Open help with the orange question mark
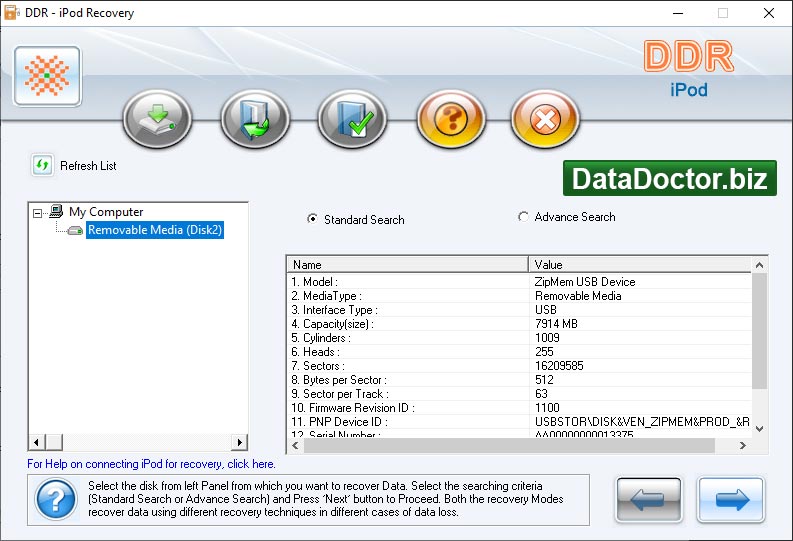The image size is (793, 541). pyautogui.click(x=450, y=120)
